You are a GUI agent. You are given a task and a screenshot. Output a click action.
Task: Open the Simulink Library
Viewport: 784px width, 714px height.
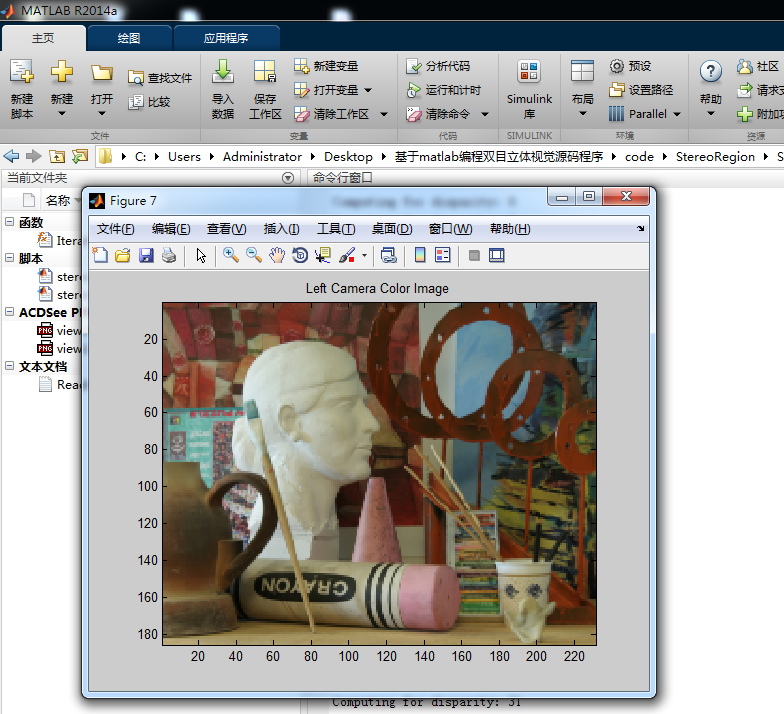529,89
